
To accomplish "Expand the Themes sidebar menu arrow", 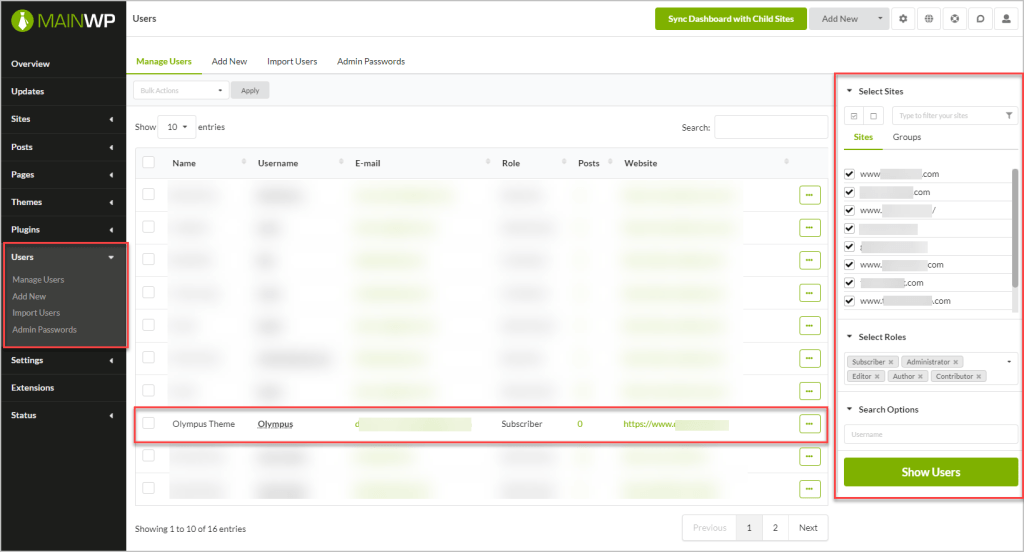I will pos(111,203).
